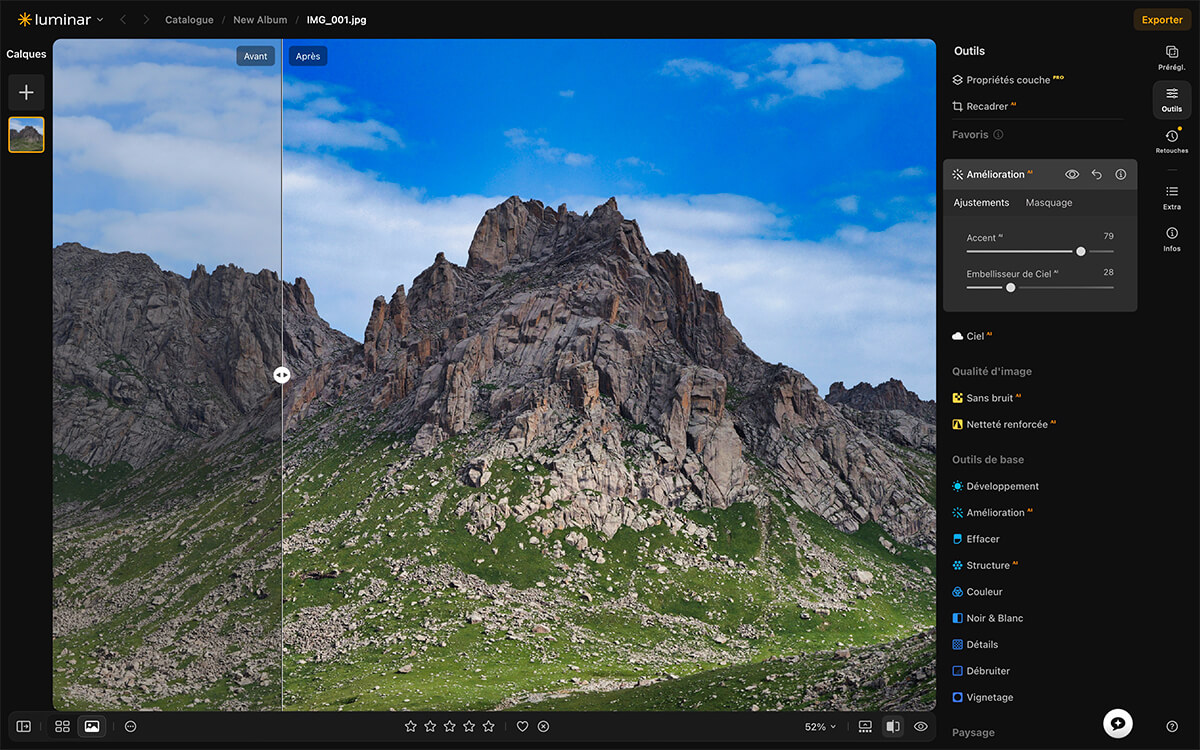This screenshot has width=1200, height=750.
Task: Select the Effacer erase tool
Action: tap(975, 539)
